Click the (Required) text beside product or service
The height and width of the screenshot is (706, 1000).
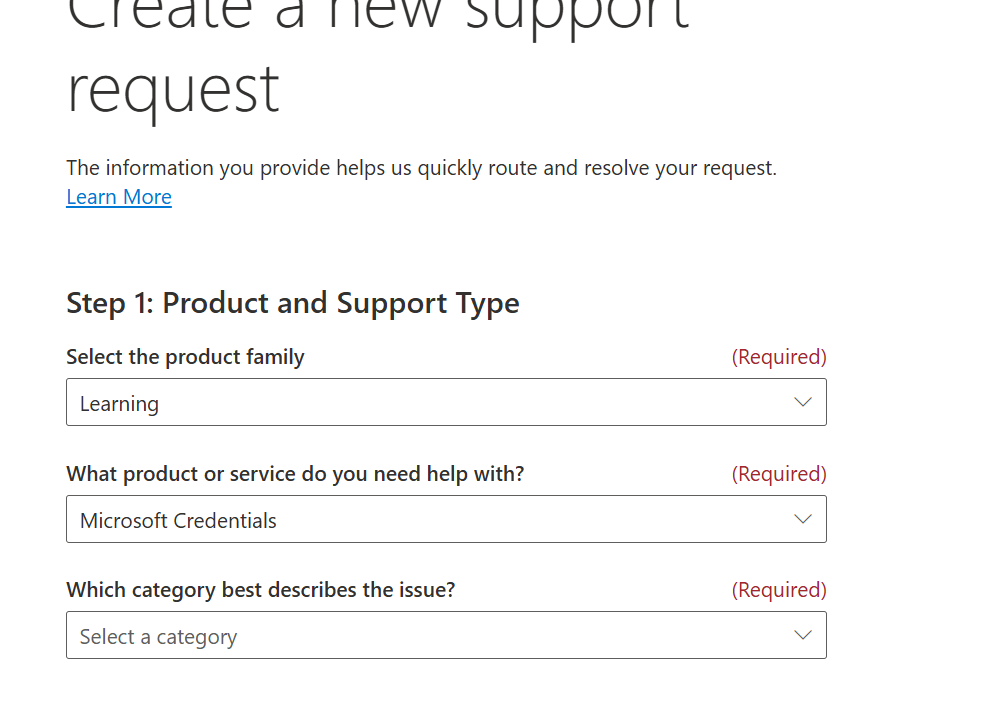pos(779,474)
